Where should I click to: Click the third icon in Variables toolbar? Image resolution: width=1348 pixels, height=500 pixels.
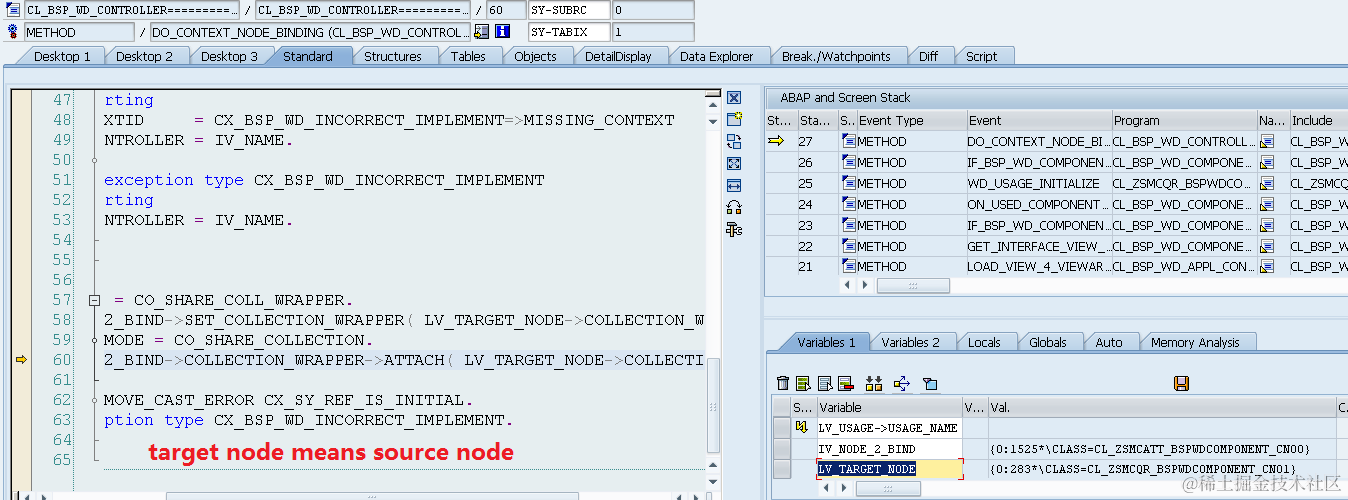[824, 383]
